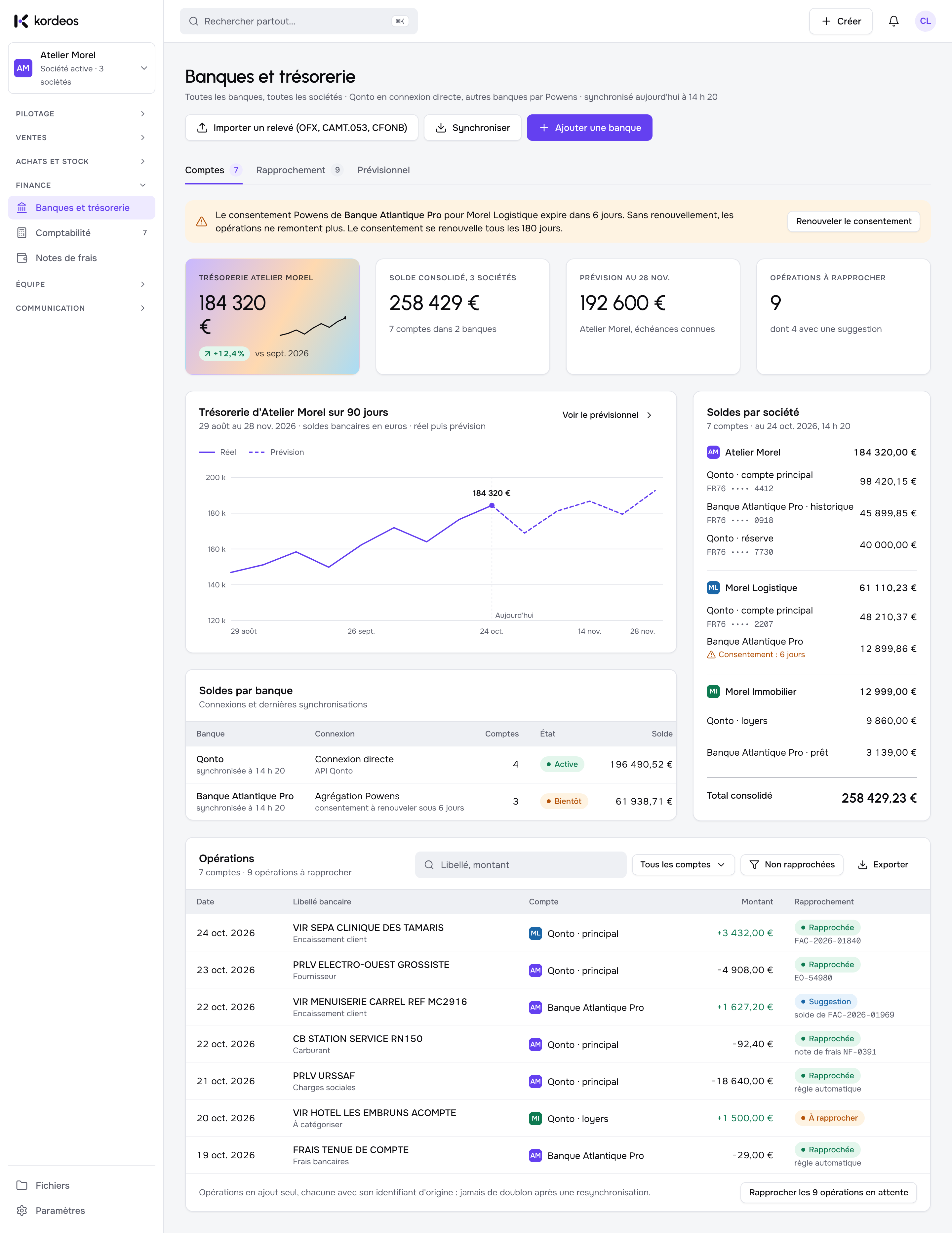Open Paramètres gear in sidebar
Viewport: 952px width, 1233px height.
pos(81,1211)
